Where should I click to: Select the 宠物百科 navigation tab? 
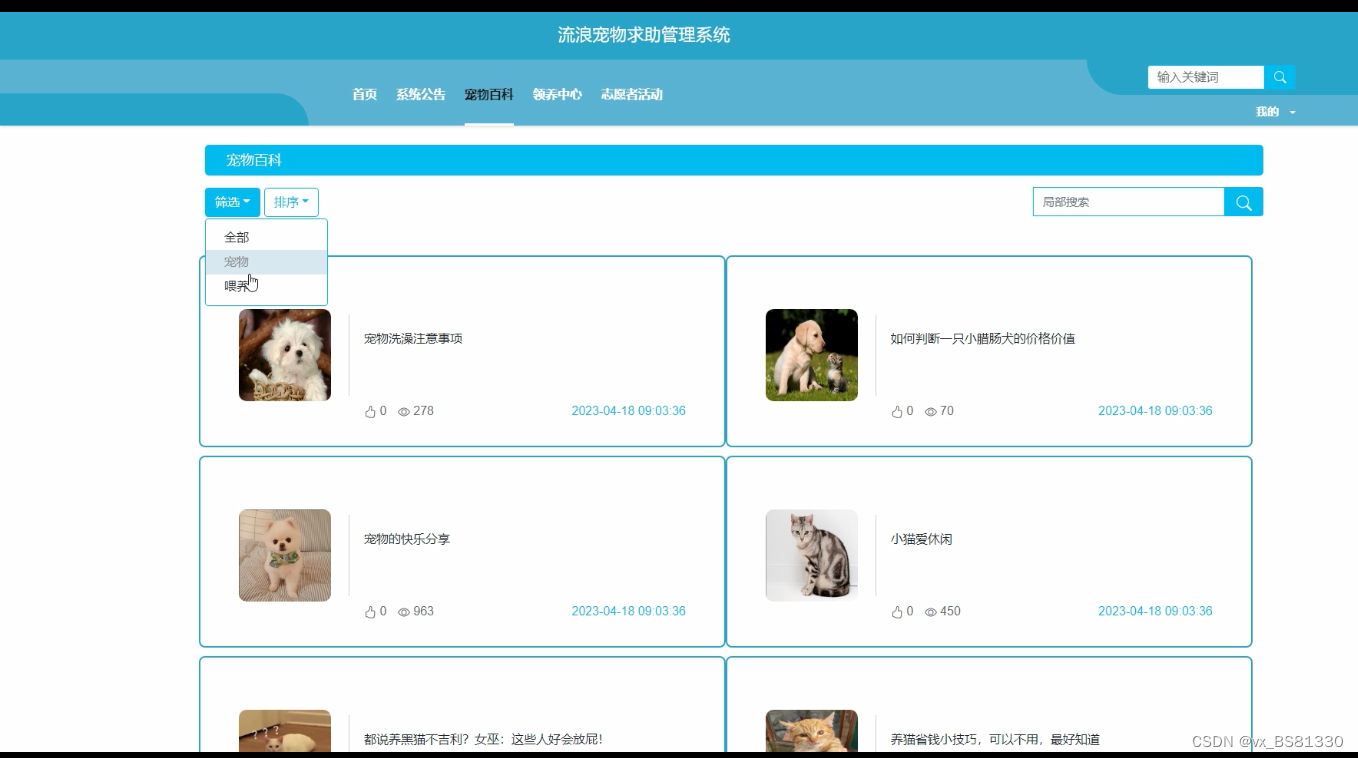coord(489,94)
